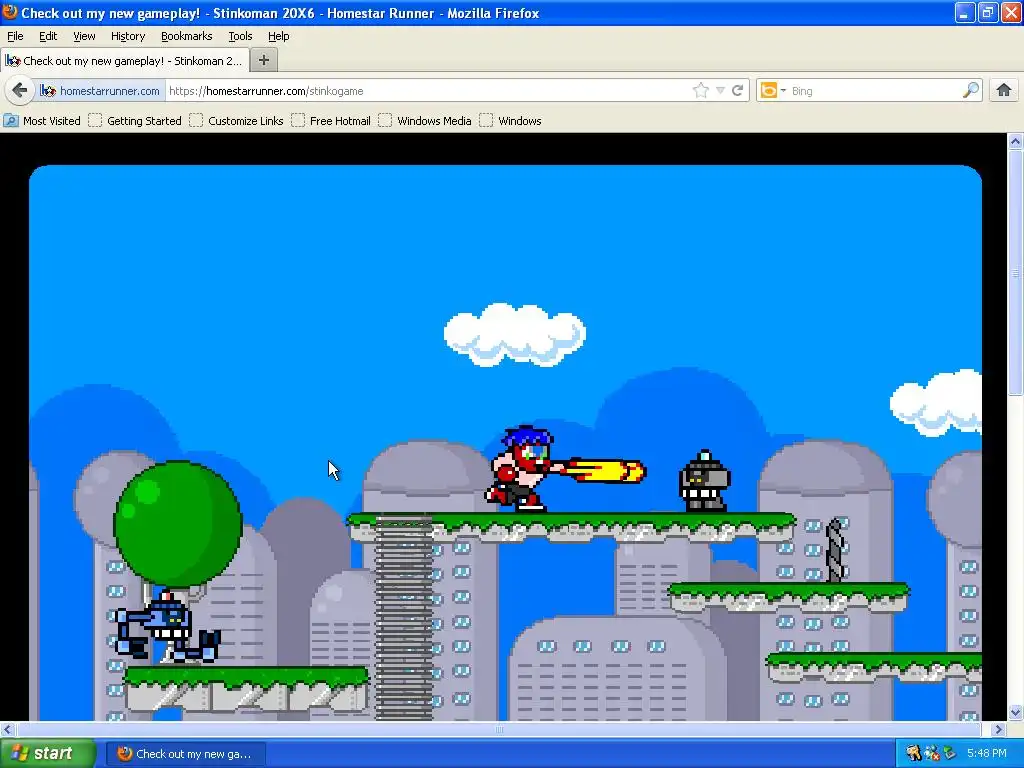This screenshot has width=1024, height=768.
Task: Switch to the Firefox taskbar button
Action: coord(186,754)
